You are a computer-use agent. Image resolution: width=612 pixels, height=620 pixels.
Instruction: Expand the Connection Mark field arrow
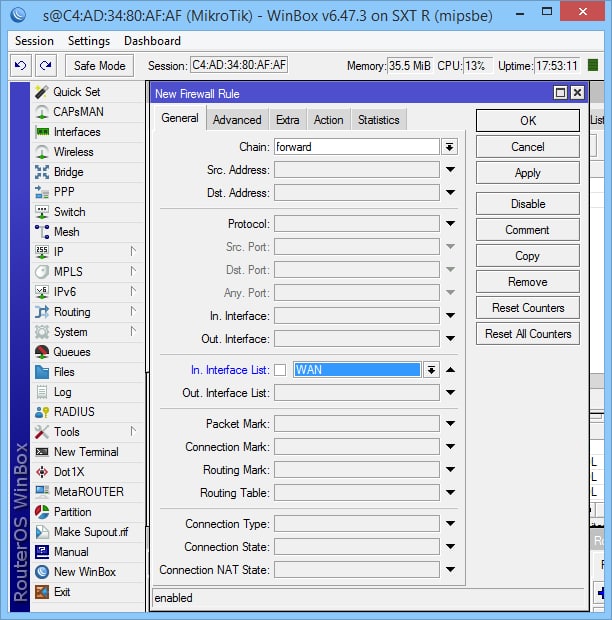tap(450, 446)
